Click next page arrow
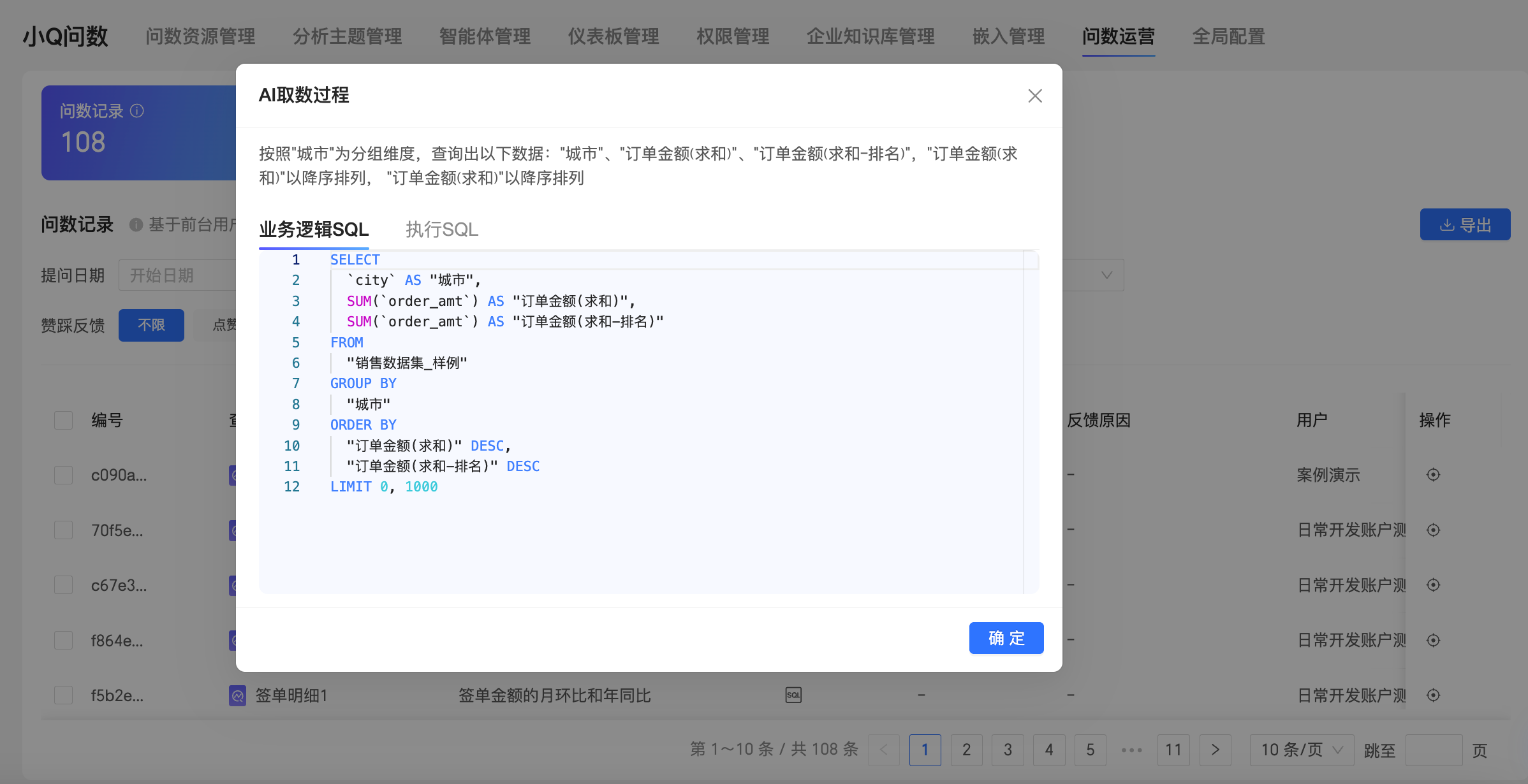This screenshot has width=1528, height=784. (x=1215, y=750)
